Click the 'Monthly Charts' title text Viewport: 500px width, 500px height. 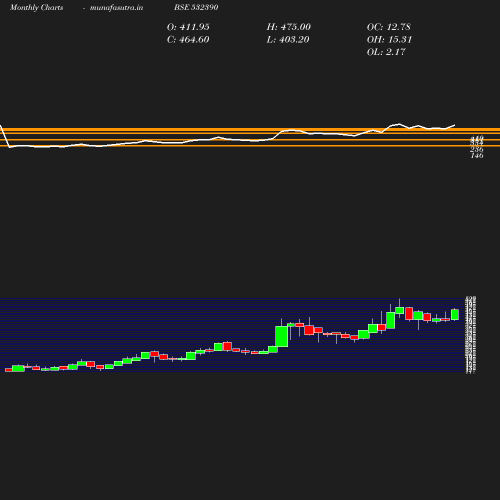(37, 7)
